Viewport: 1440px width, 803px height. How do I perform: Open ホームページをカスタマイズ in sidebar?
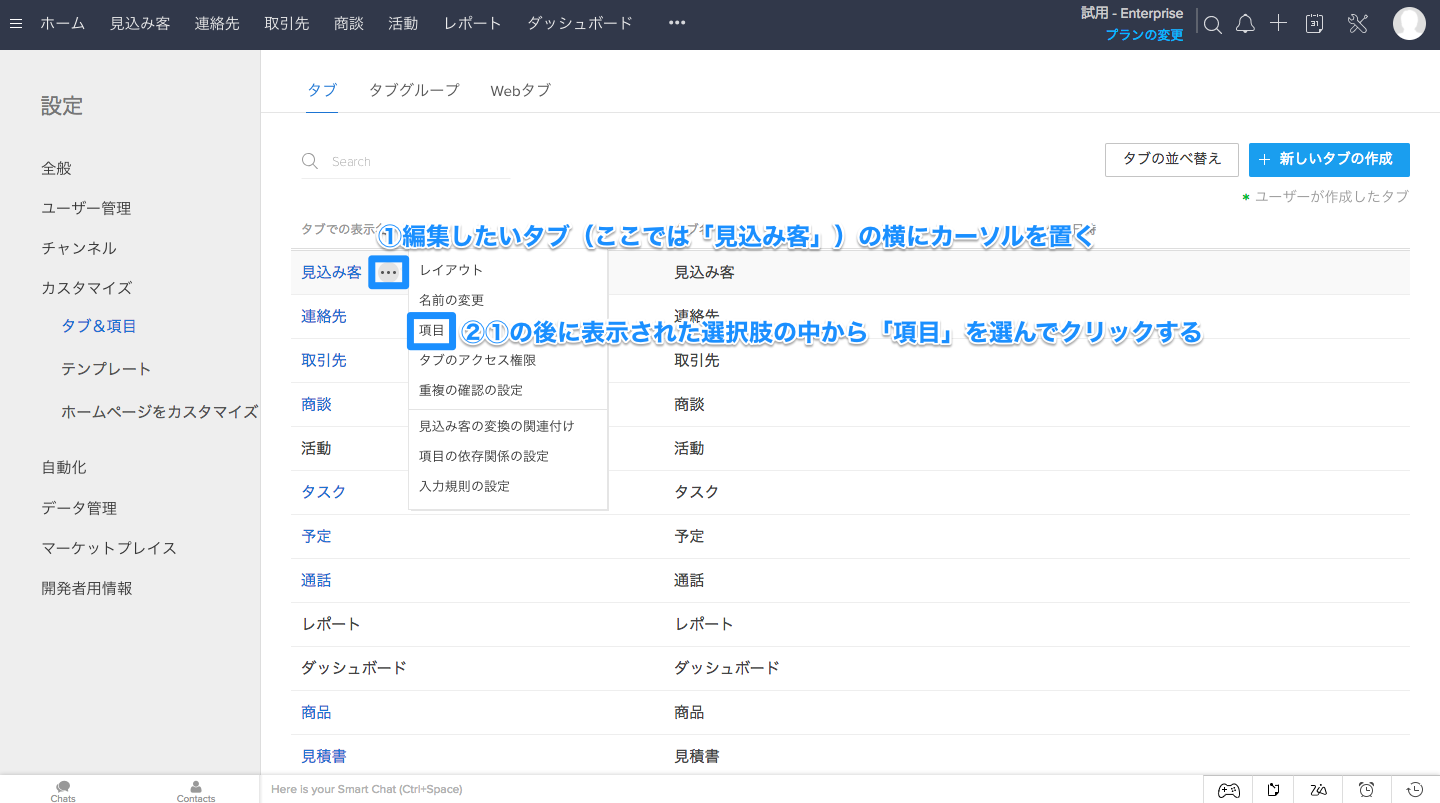pyautogui.click(x=159, y=411)
